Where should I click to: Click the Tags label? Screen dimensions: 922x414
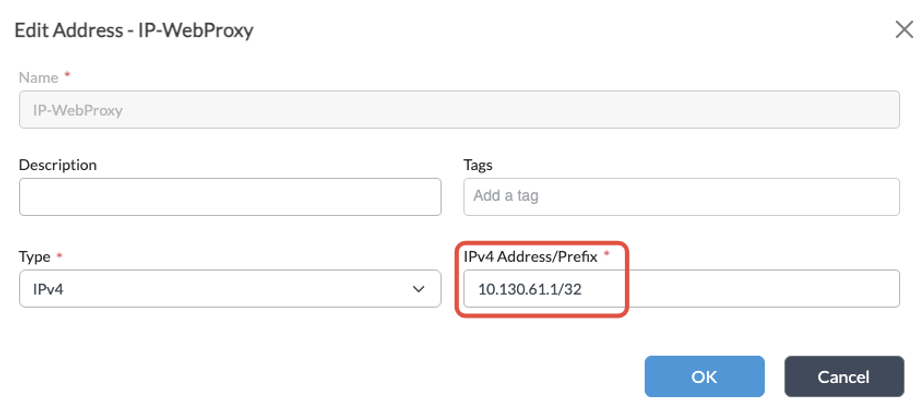point(478,164)
